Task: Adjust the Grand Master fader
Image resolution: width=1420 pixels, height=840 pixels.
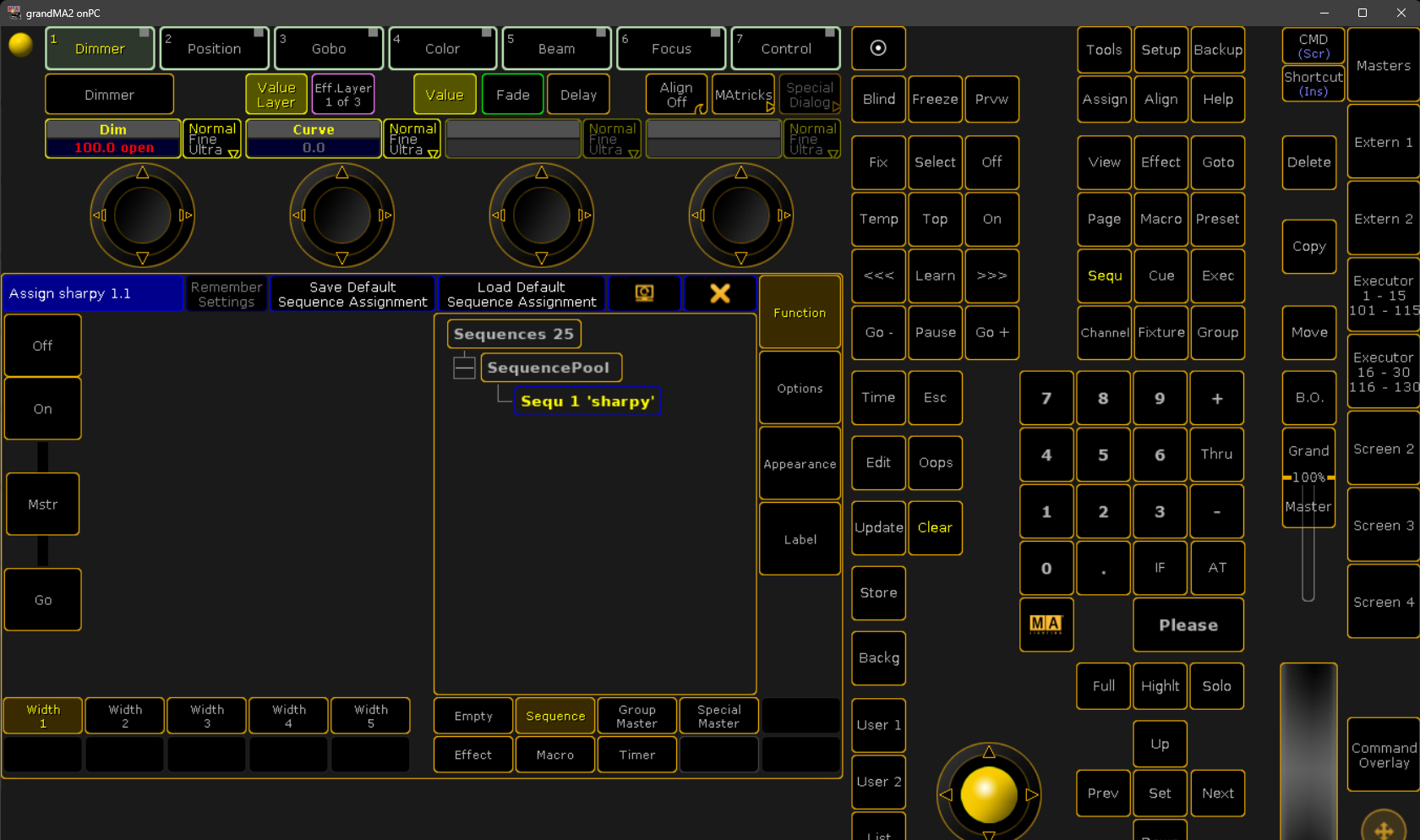Action: pos(1308,477)
